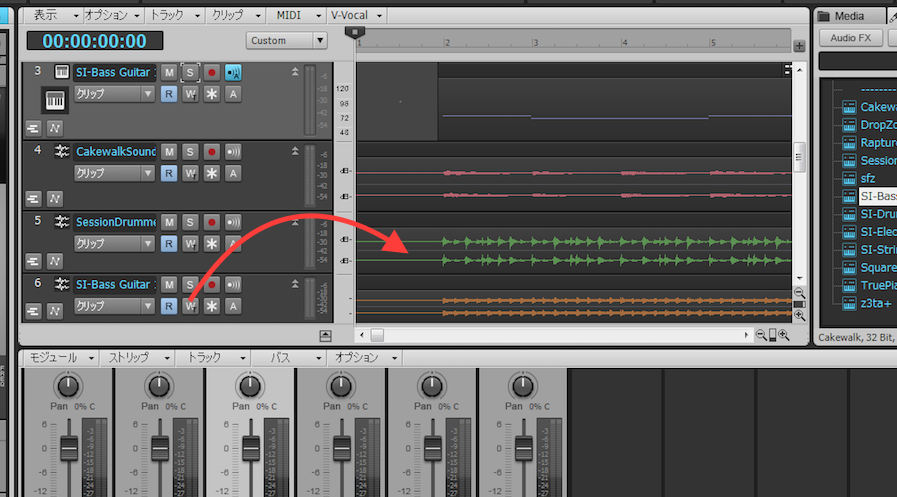897x497 pixels.
Task: Enable automation write on CakewalkSound track
Action: [190, 173]
